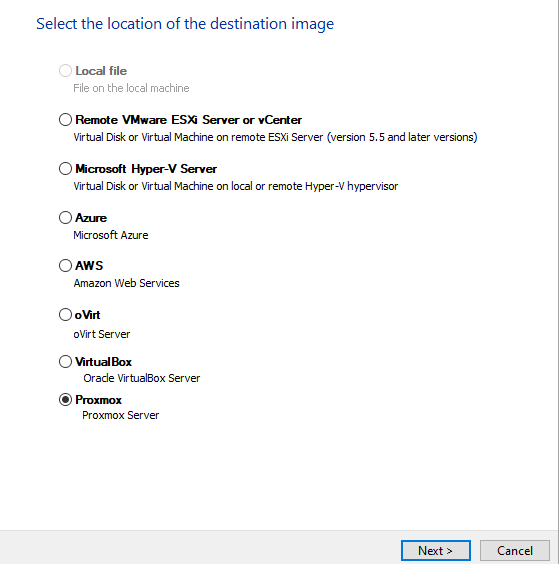Click the 'Select the location of the destination image' heading

coord(185,24)
